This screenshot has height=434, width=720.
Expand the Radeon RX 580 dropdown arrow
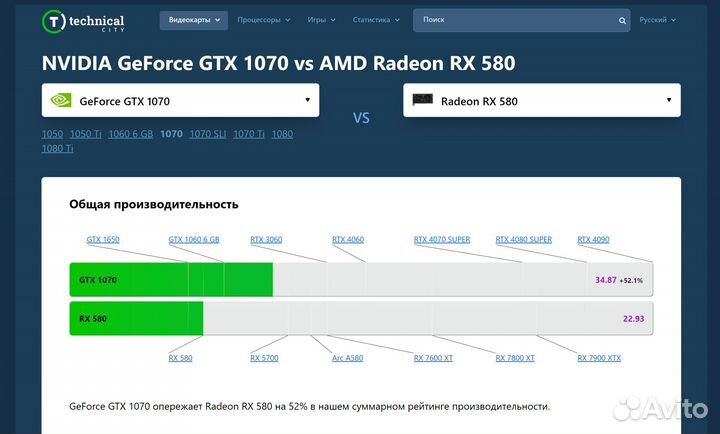tap(669, 100)
